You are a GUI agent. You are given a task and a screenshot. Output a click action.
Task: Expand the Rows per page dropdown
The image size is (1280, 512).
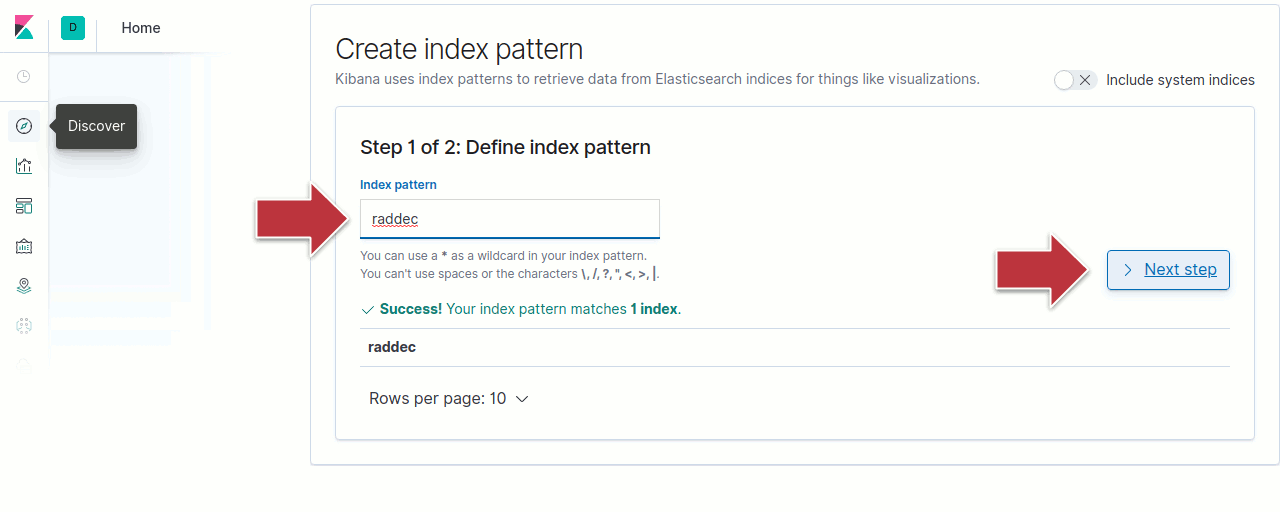click(448, 398)
